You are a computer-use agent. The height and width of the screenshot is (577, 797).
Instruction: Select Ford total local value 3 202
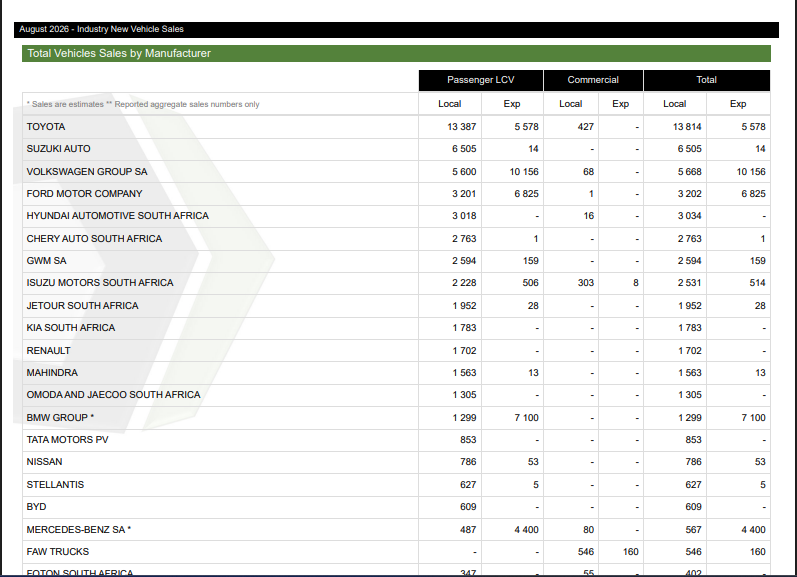coord(689,194)
